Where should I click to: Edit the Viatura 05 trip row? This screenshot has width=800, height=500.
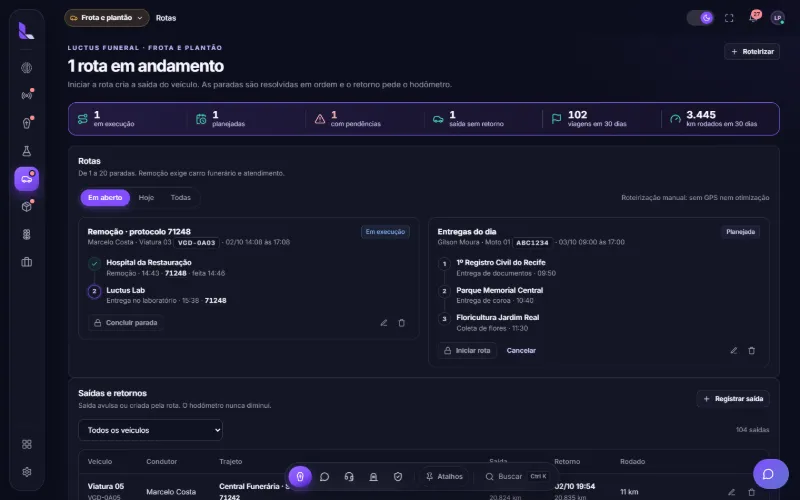(x=732, y=492)
